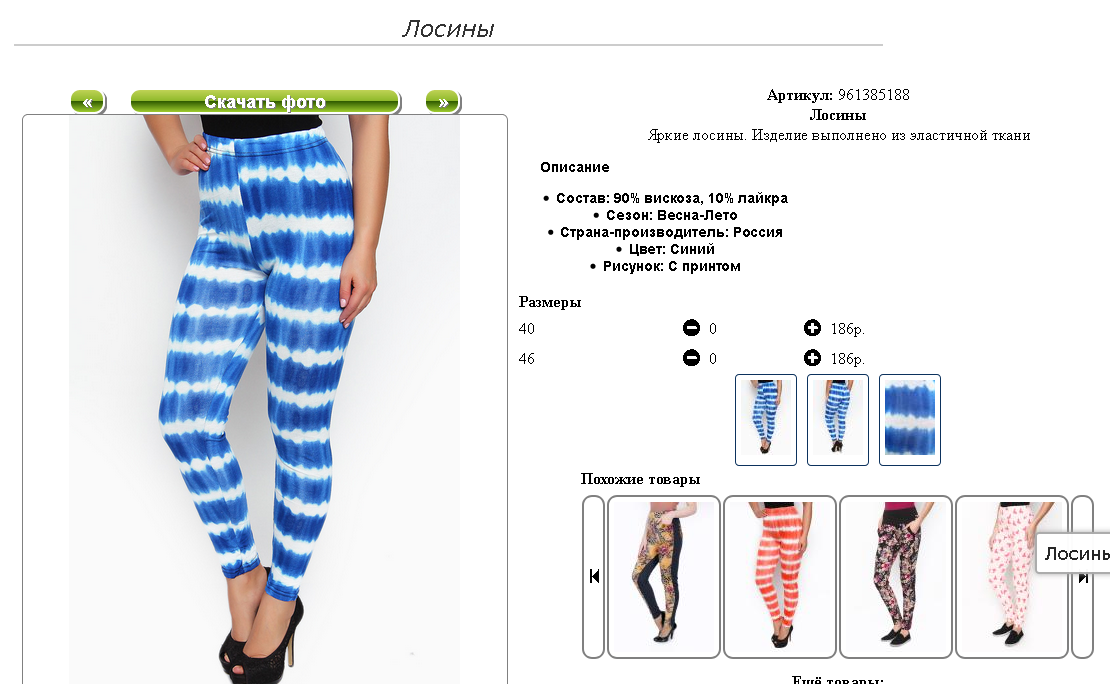Decrease quantity for size 40
This screenshot has height=684, width=1110.
(x=691, y=328)
